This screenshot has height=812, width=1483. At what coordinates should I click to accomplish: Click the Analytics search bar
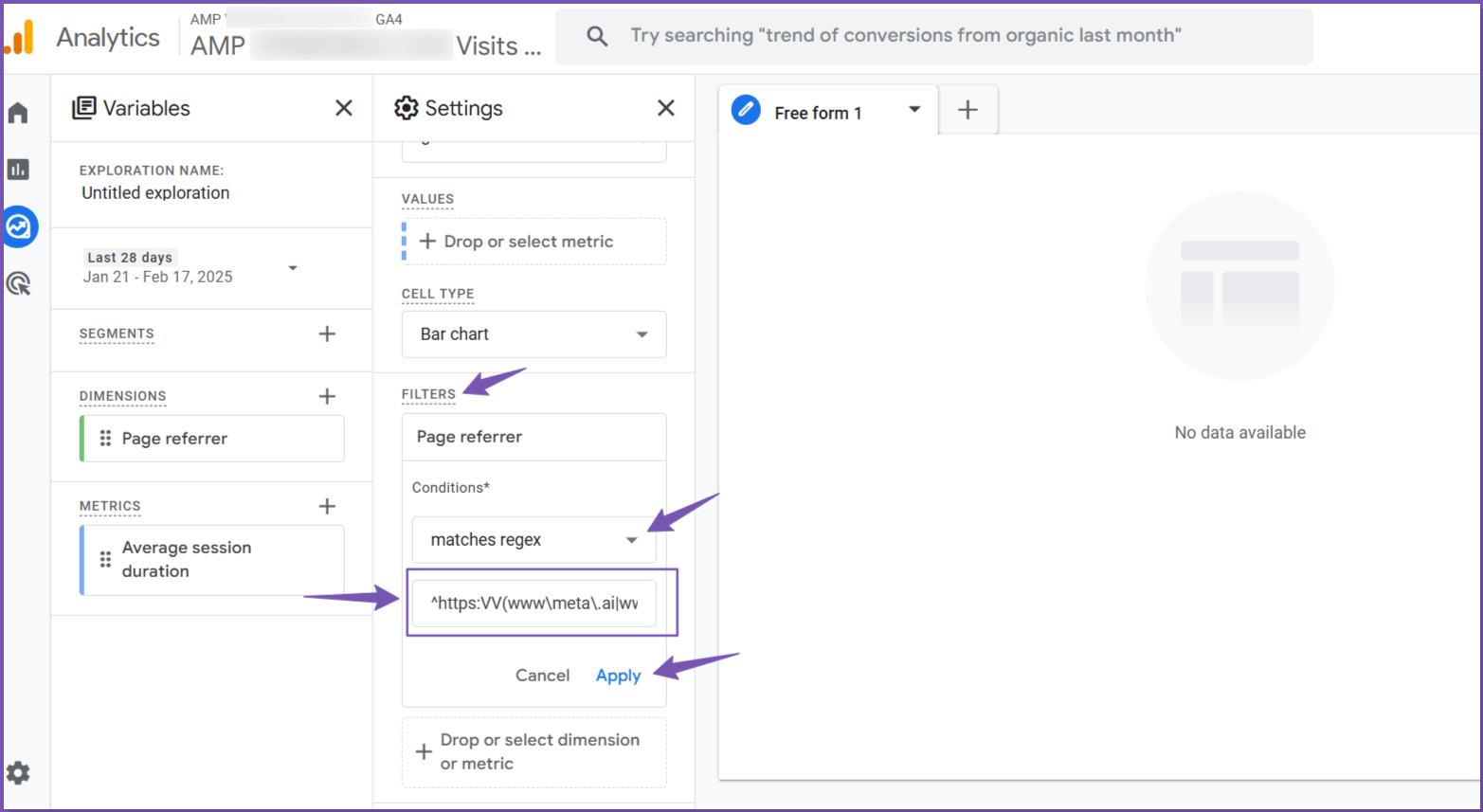click(x=933, y=36)
